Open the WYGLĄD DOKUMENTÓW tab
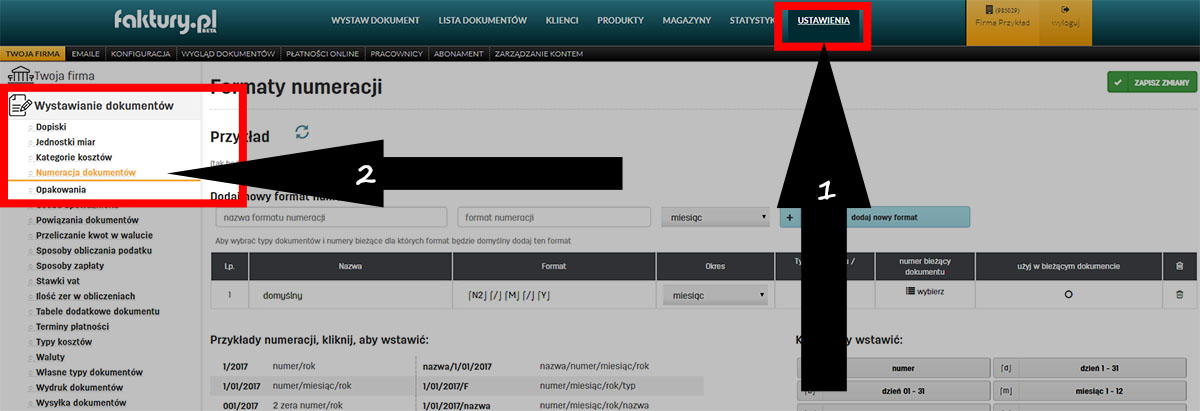Image resolution: width=1200 pixels, height=411 pixels. tap(228, 53)
